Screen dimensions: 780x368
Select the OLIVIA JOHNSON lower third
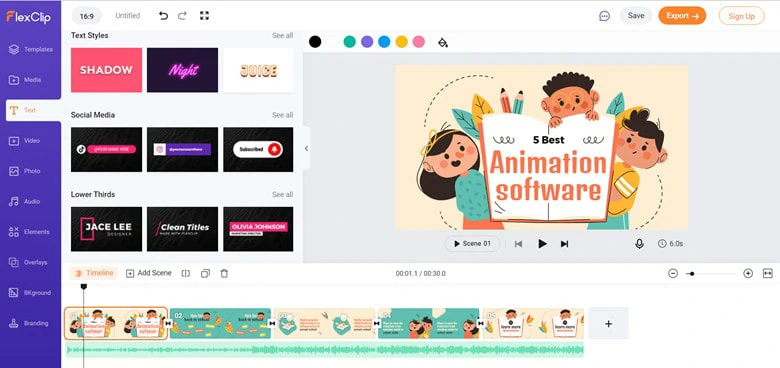[258, 229]
